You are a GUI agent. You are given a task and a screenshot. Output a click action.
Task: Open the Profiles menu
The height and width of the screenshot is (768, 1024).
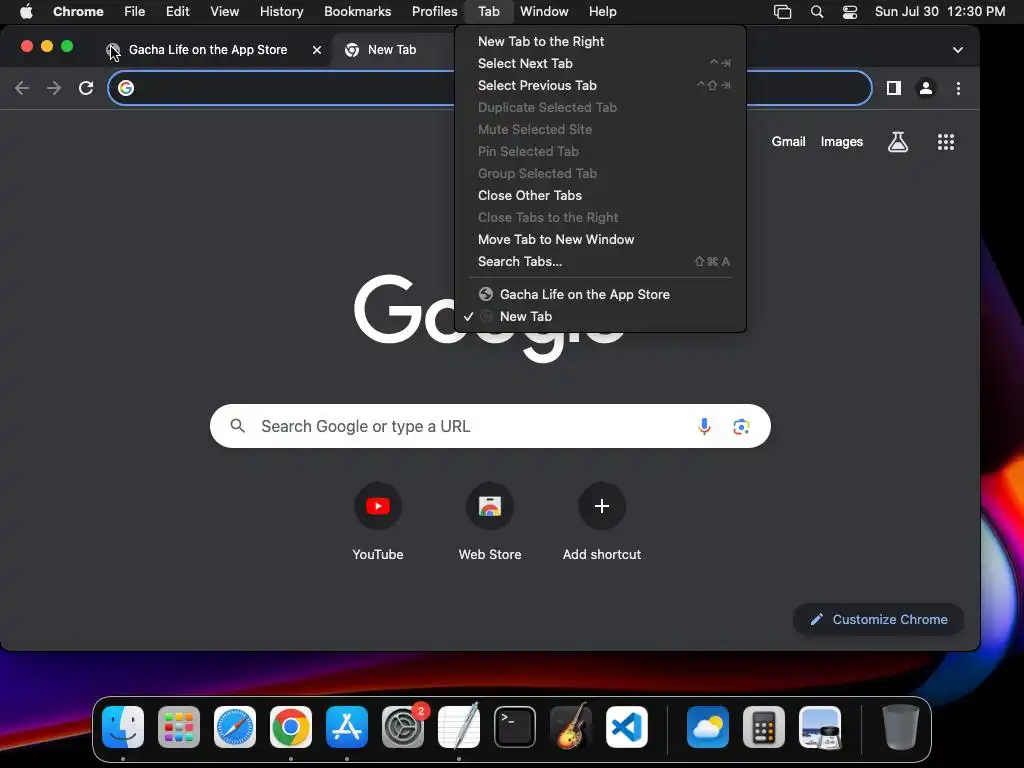(434, 12)
